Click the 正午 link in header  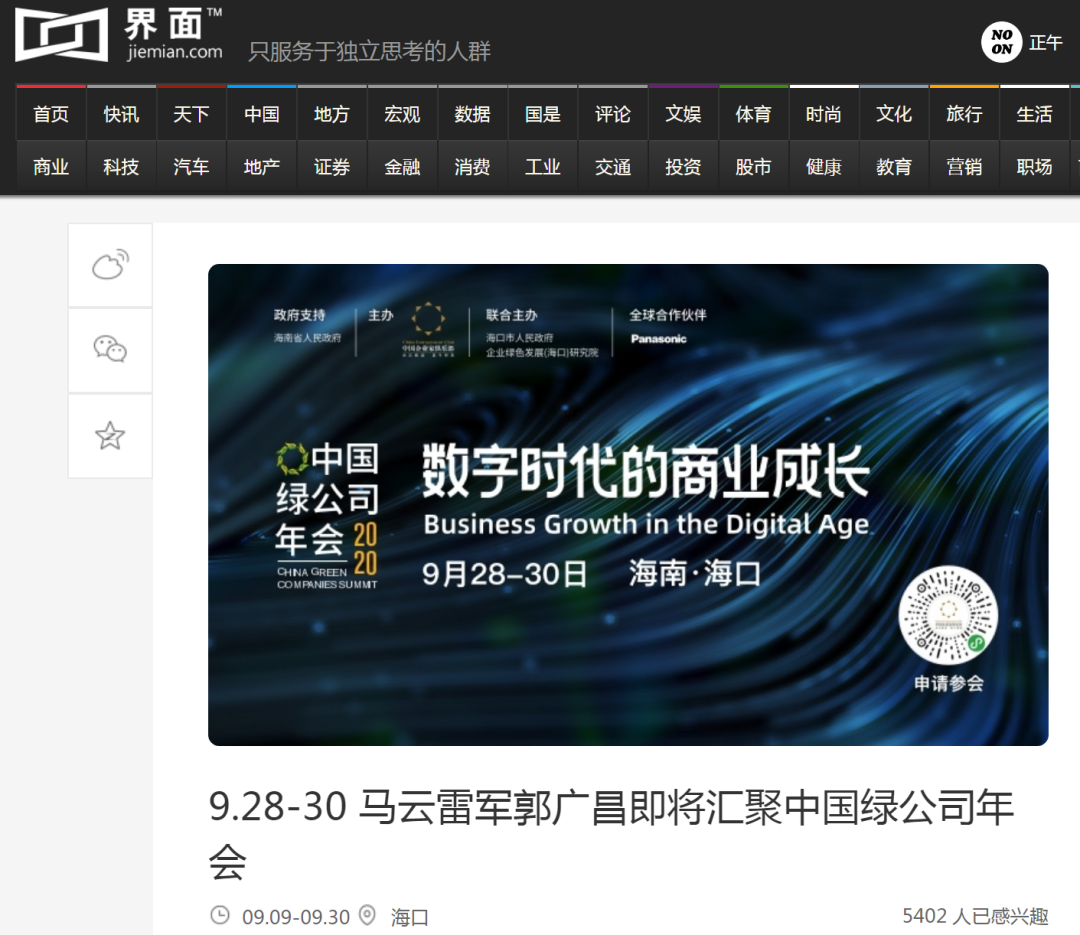click(1046, 43)
